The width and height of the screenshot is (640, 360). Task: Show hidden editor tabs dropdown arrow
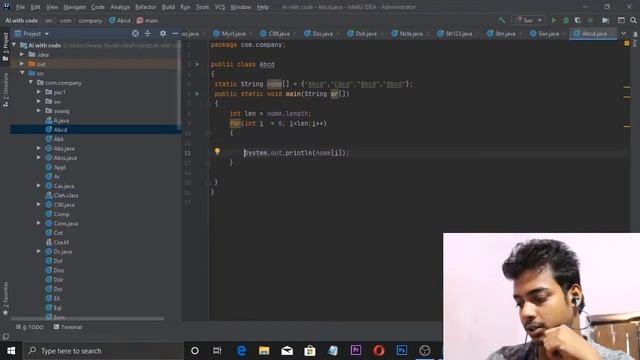[623, 33]
